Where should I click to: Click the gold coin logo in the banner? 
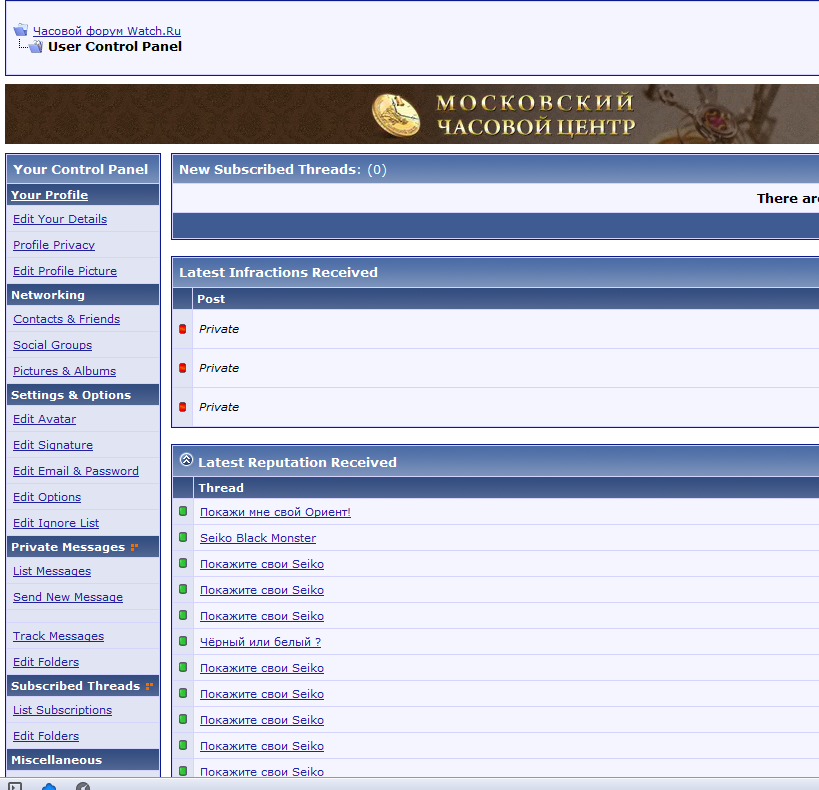click(x=396, y=114)
